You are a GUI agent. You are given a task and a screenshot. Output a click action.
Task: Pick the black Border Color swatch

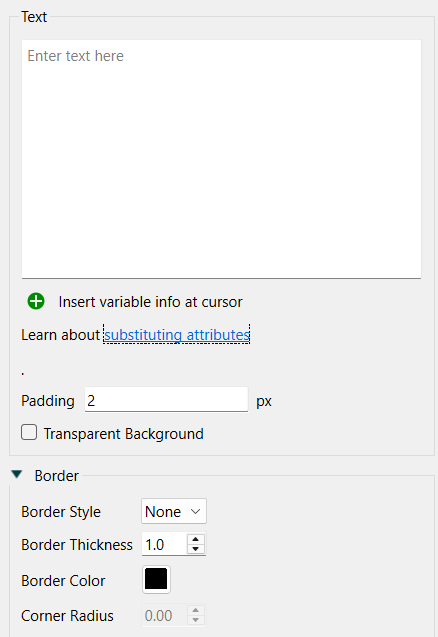[156, 579]
